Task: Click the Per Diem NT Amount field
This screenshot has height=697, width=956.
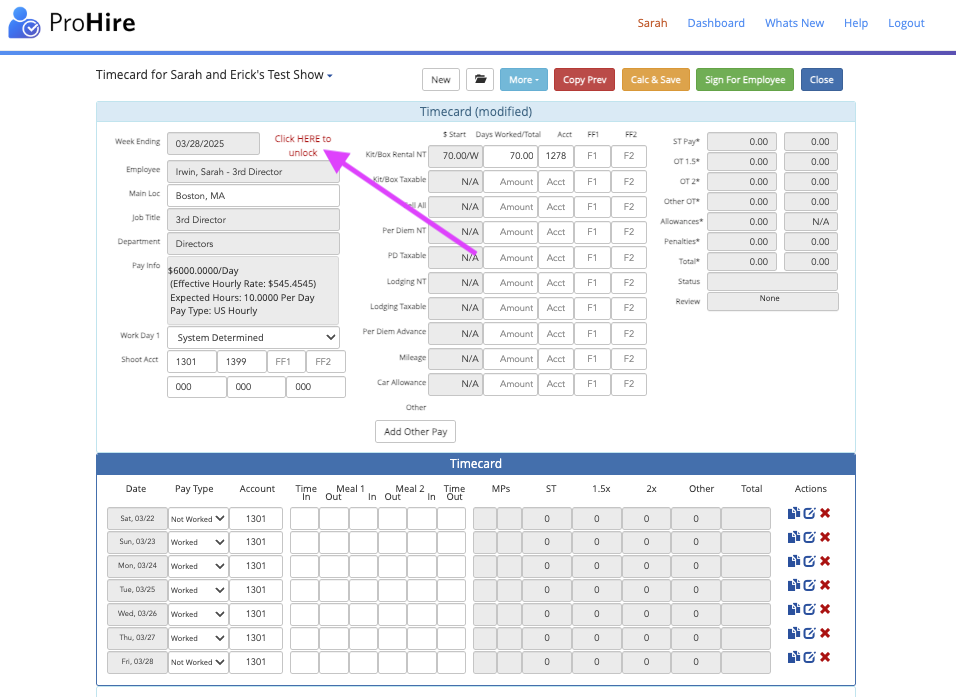Action: click(511, 232)
